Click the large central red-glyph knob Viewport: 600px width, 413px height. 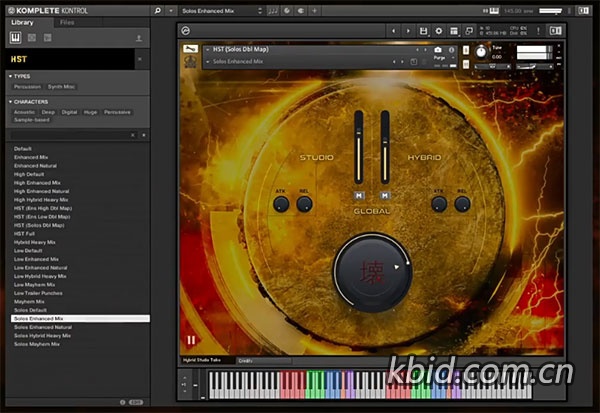(371, 270)
